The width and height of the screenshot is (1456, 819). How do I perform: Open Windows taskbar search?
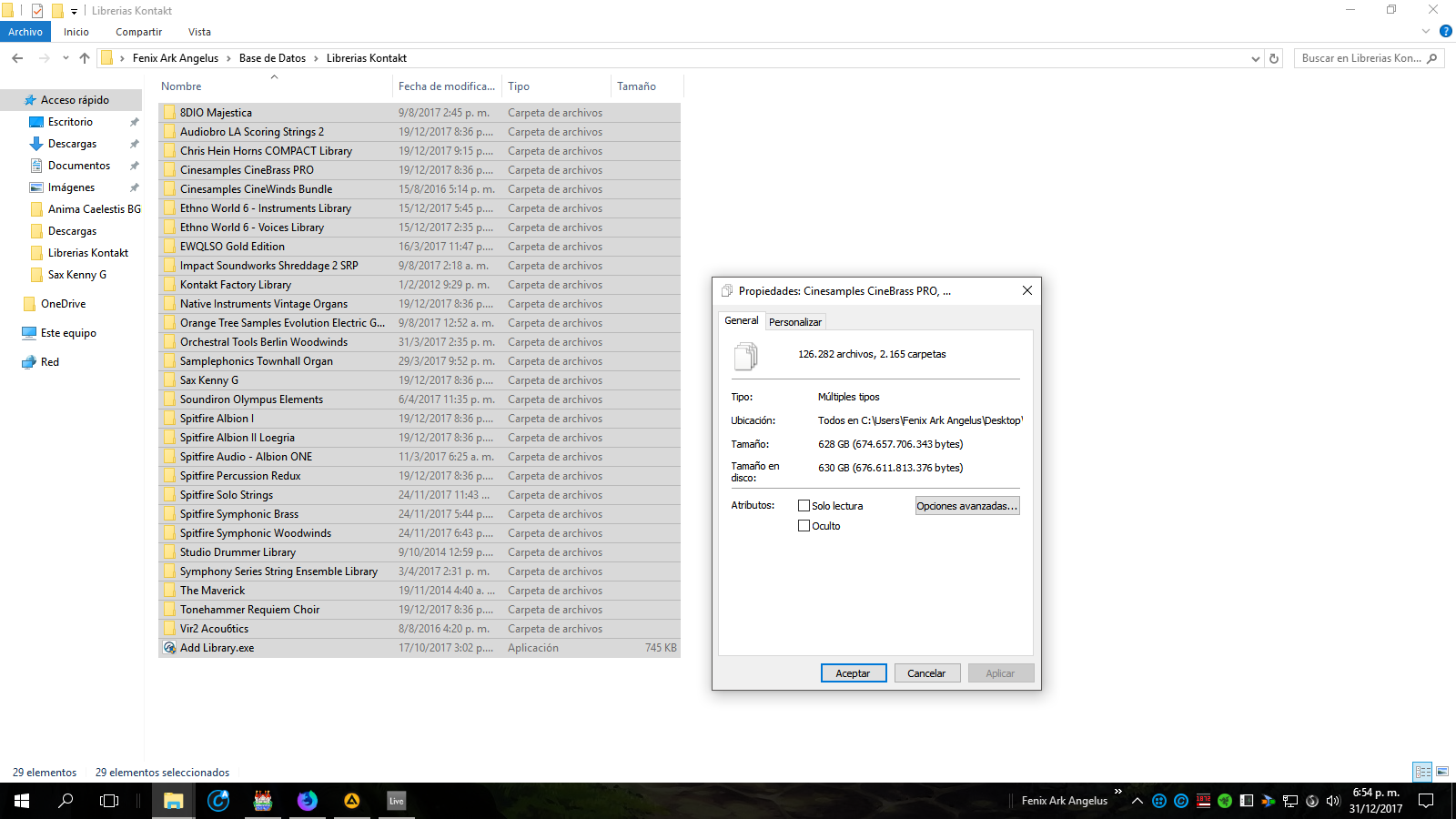66,801
